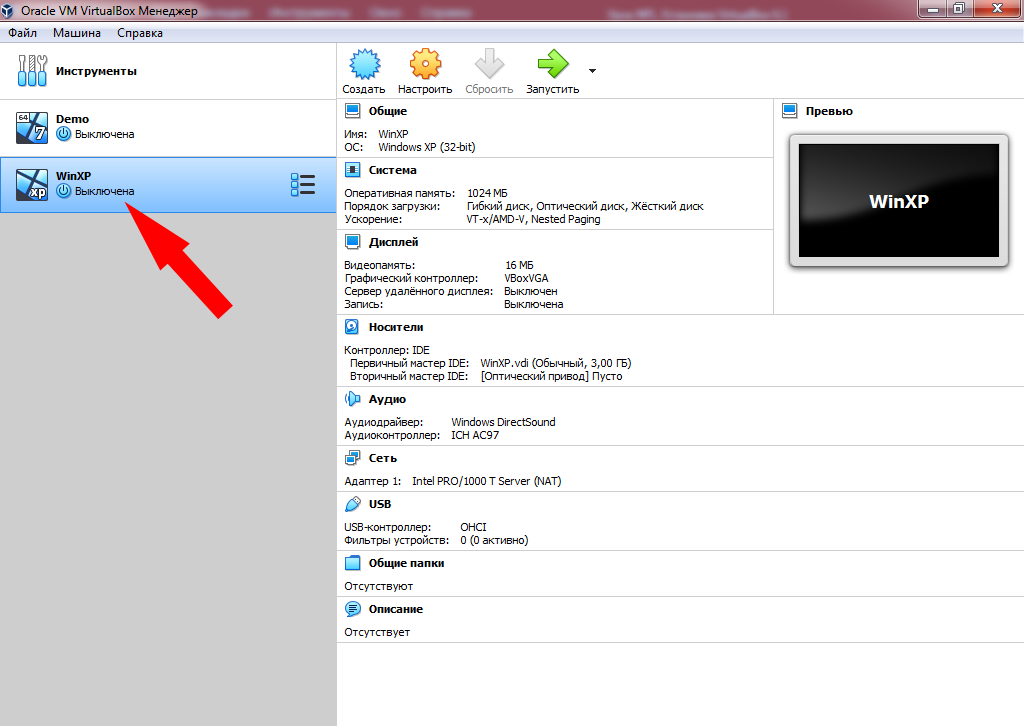This screenshot has width=1024, height=726.
Task: Click the Demo power state icon
Action: [63, 134]
